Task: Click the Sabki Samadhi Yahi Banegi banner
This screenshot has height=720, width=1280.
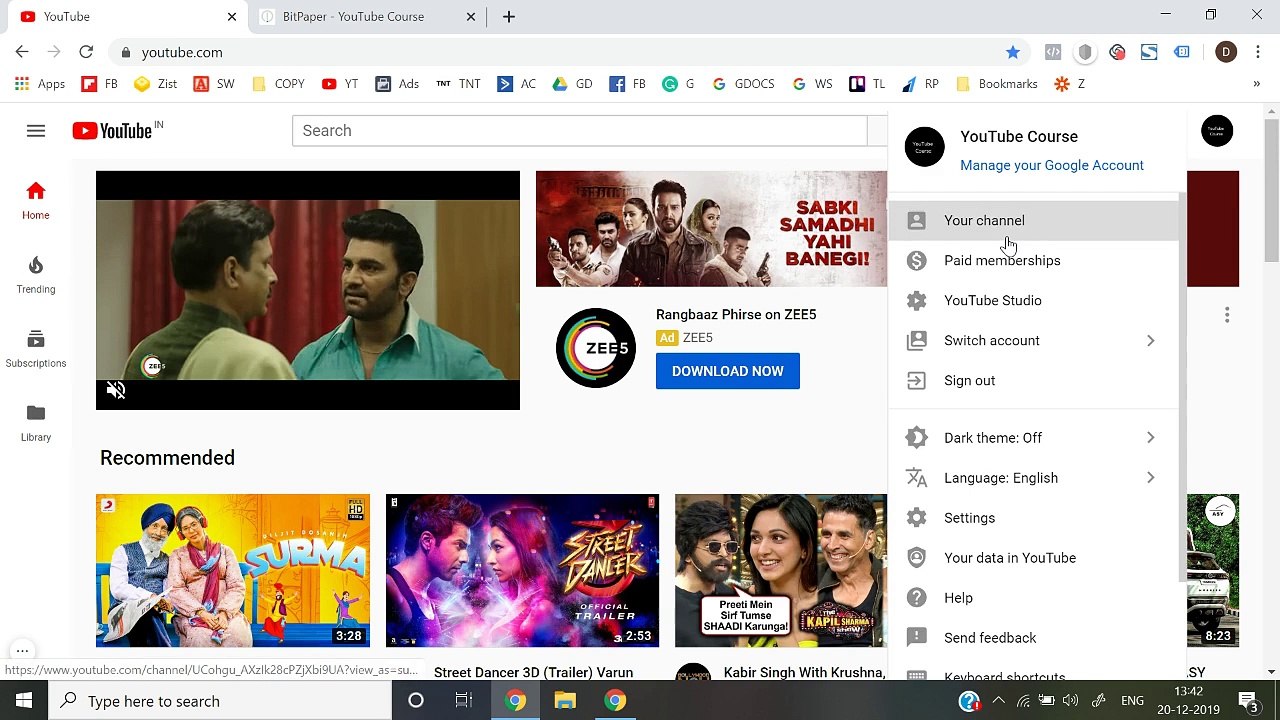Action: click(711, 229)
